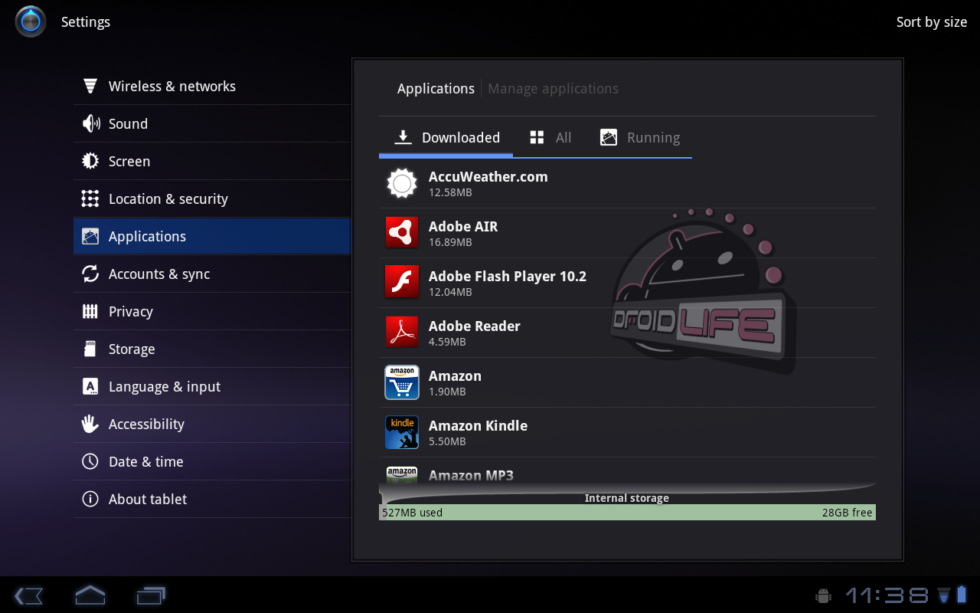This screenshot has height=613, width=980.
Task: Click the Adobe Flash Player icon
Action: pyautogui.click(x=402, y=282)
